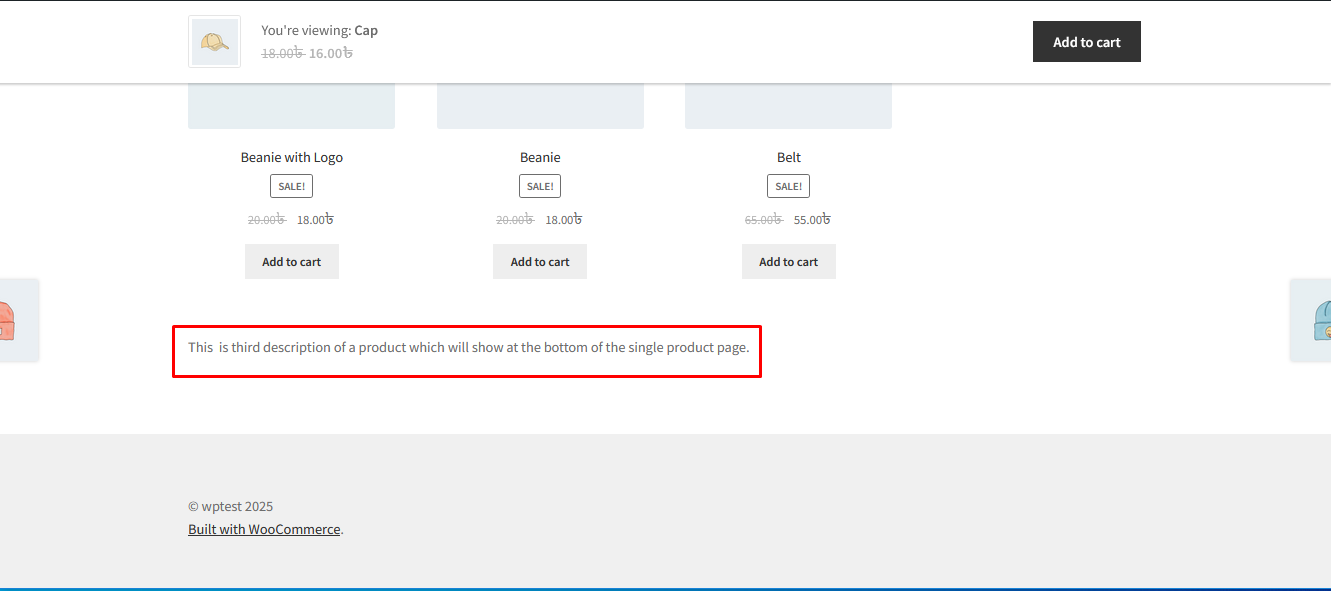Click the Beanie with Logo sale price 18.00
The image size is (1331, 591).
pyautogui.click(x=314, y=220)
